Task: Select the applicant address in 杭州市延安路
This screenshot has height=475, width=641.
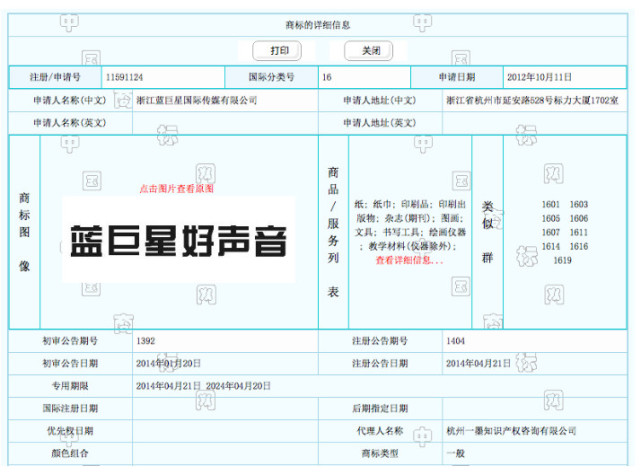Action: pos(532,100)
